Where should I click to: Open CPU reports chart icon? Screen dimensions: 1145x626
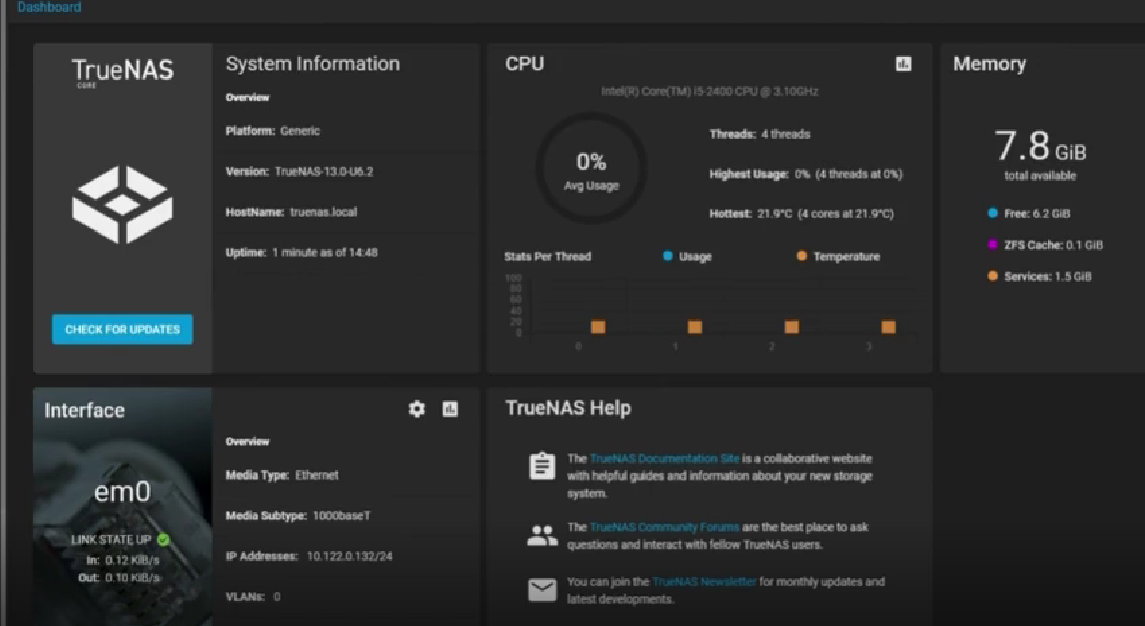tap(903, 64)
